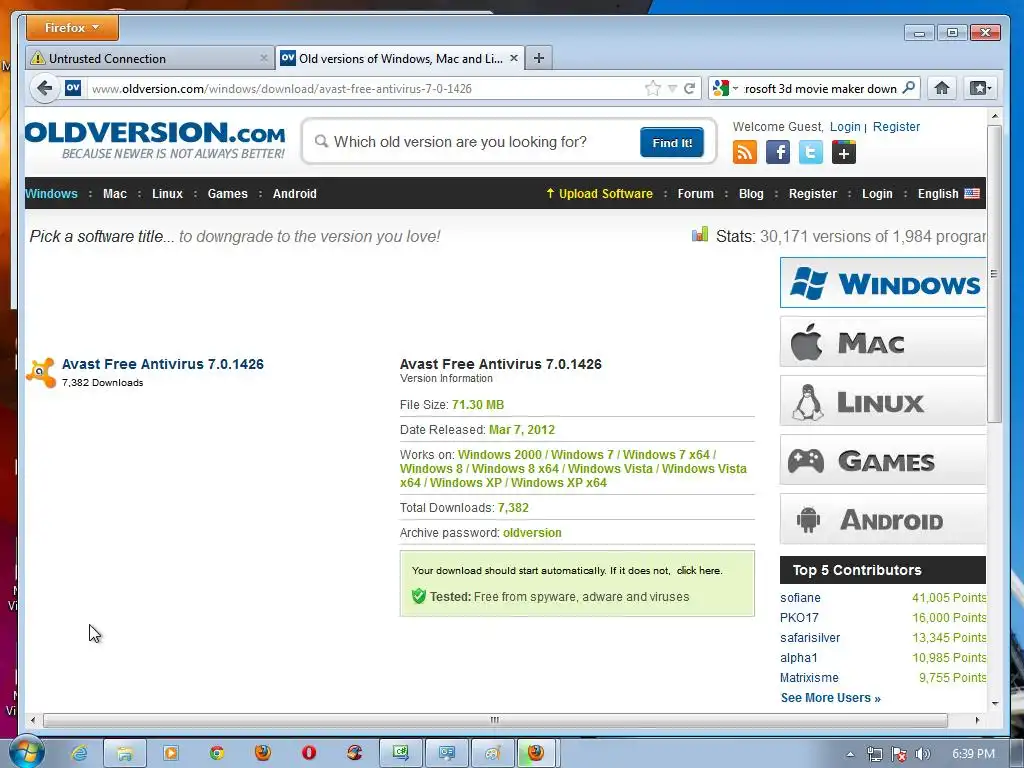Open contributor alpha1's profile

click(798, 658)
